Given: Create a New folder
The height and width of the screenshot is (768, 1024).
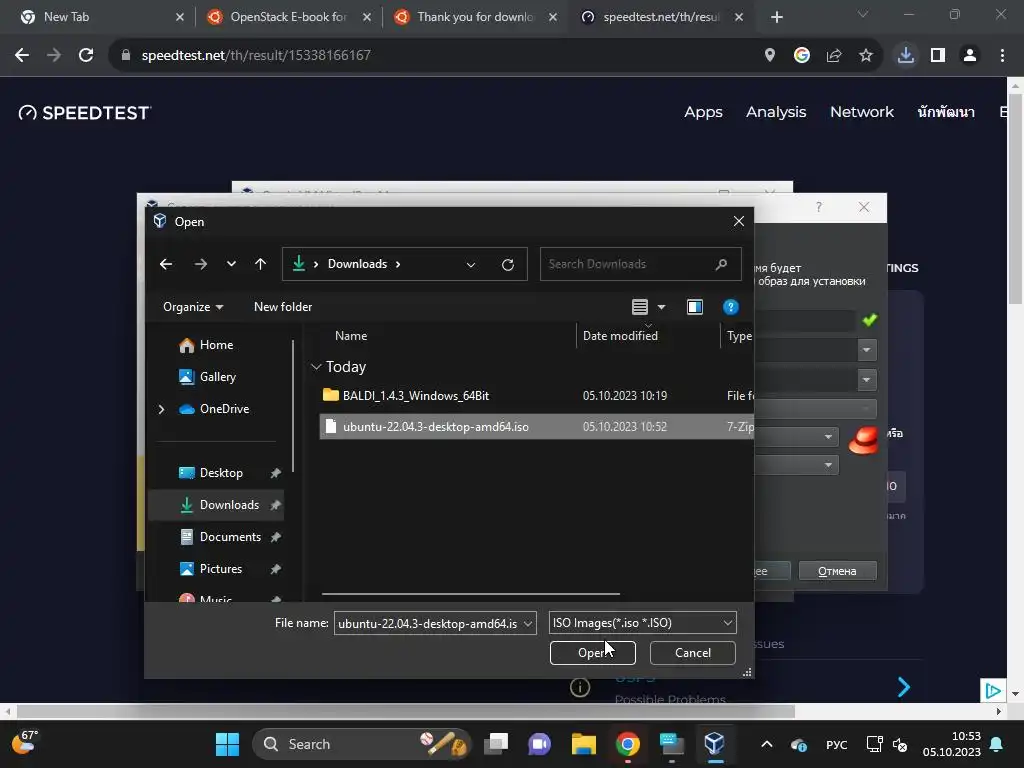Looking at the screenshot, I should tap(283, 307).
